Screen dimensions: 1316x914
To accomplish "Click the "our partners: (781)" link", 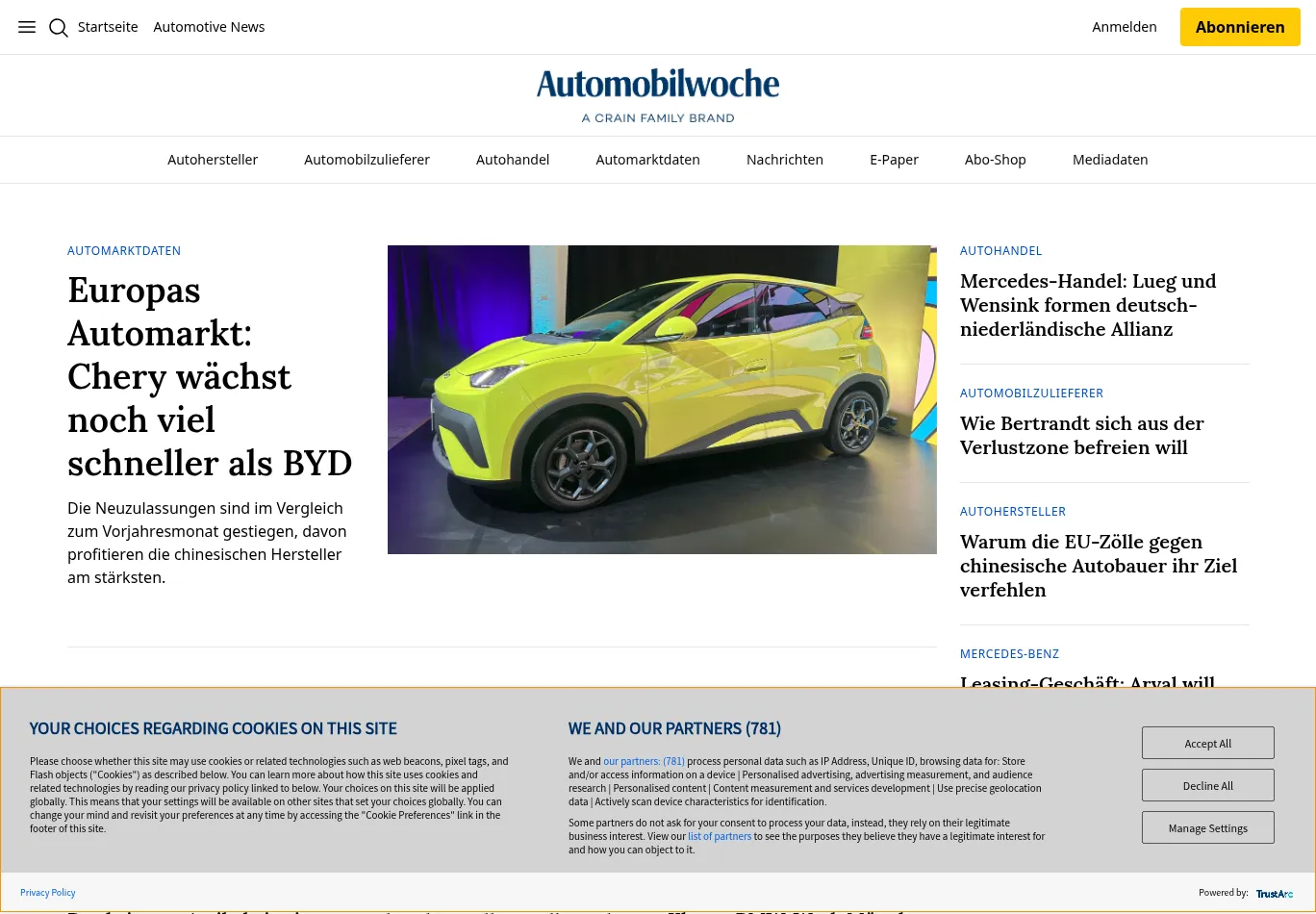I will pyautogui.click(x=644, y=761).
